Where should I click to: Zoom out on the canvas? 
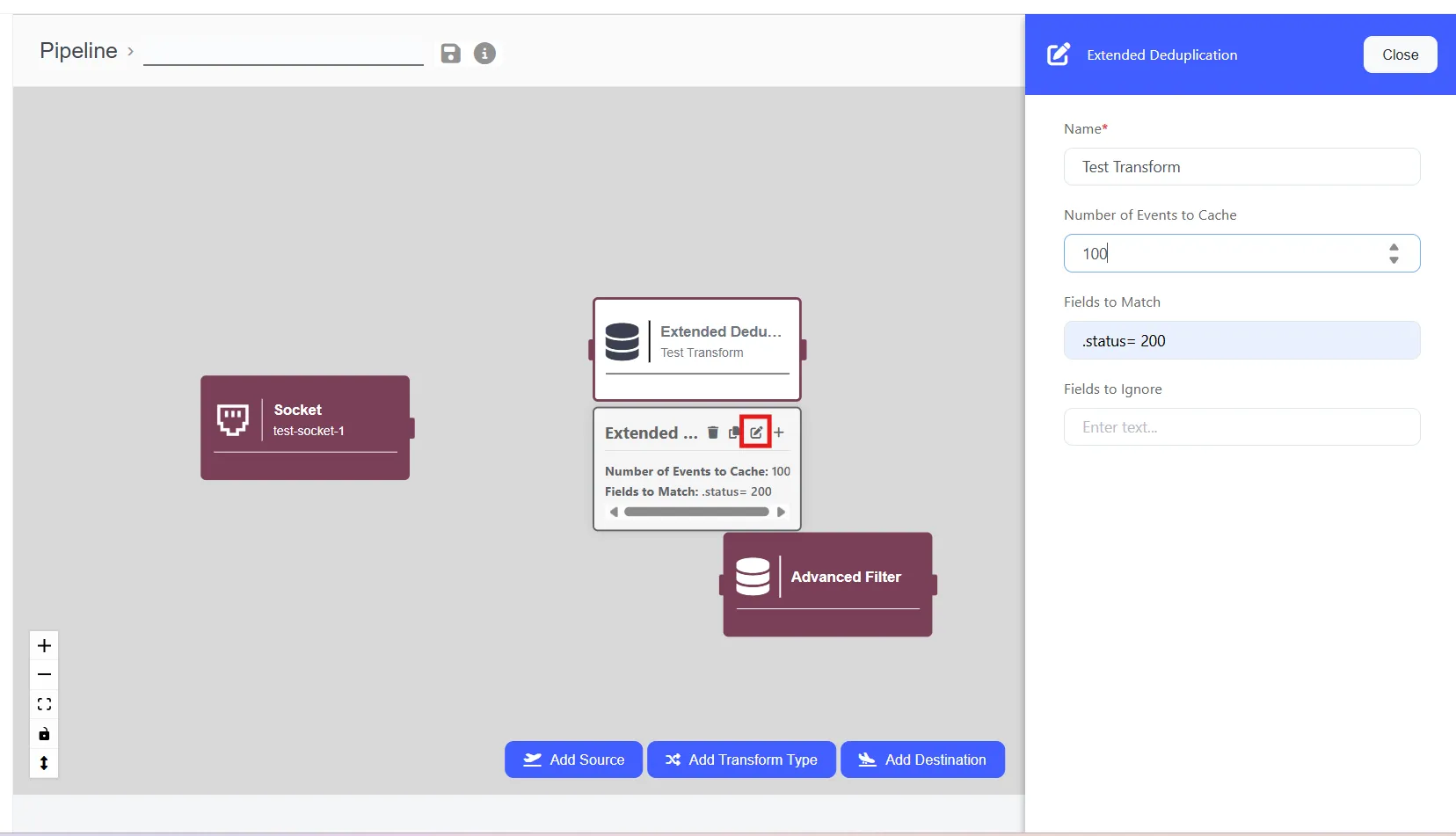click(44, 675)
